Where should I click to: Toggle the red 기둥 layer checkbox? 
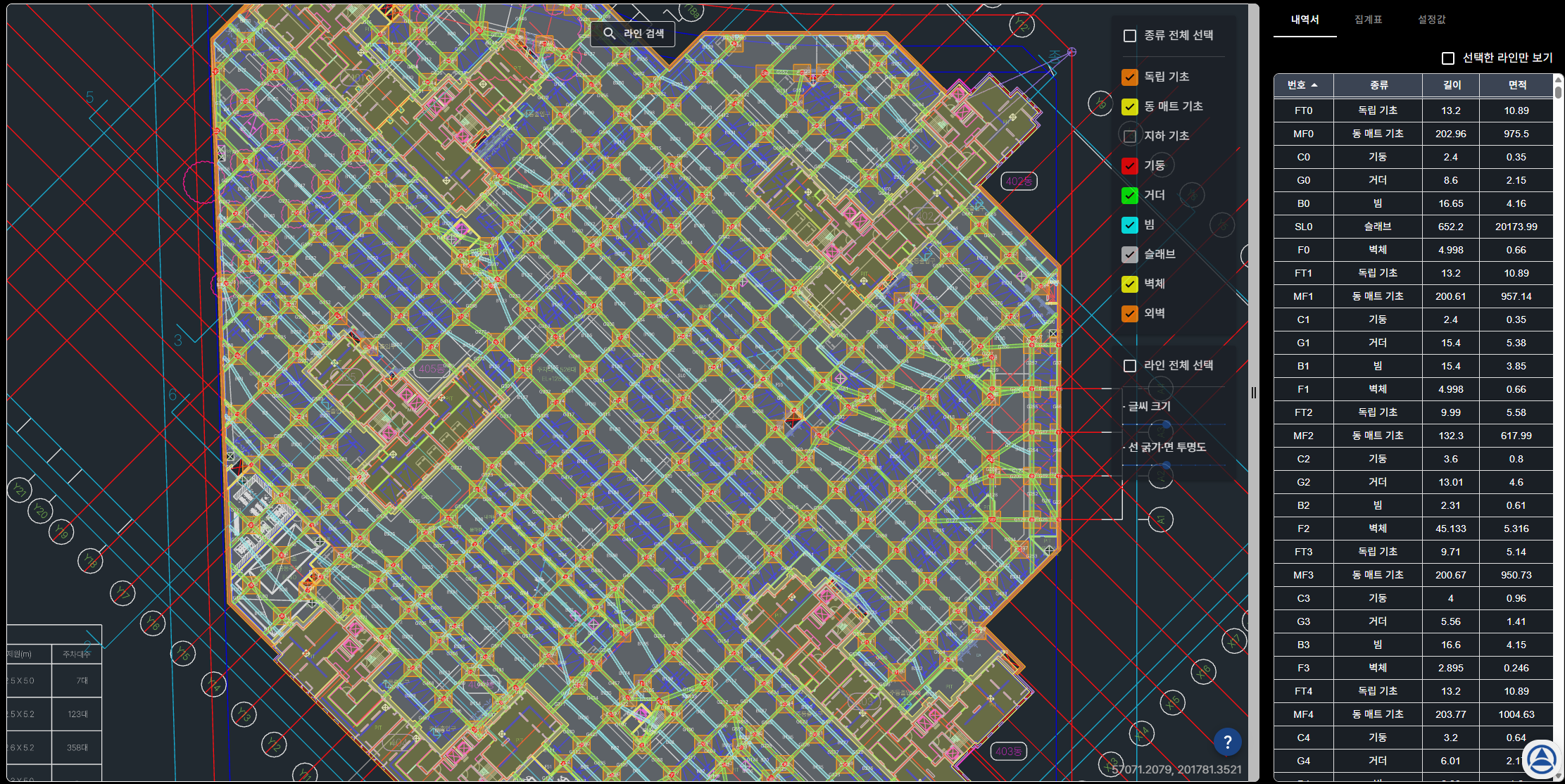pyautogui.click(x=1129, y=165)
